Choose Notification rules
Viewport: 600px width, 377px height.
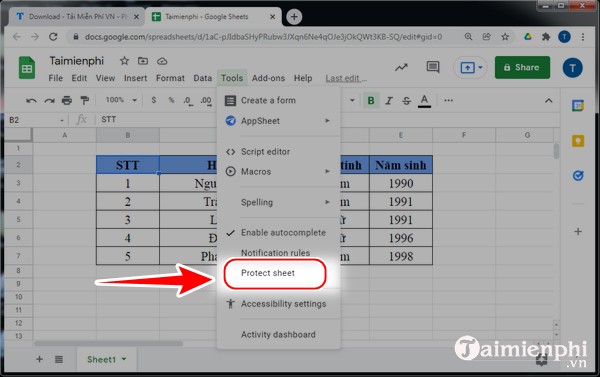[279, 253]
